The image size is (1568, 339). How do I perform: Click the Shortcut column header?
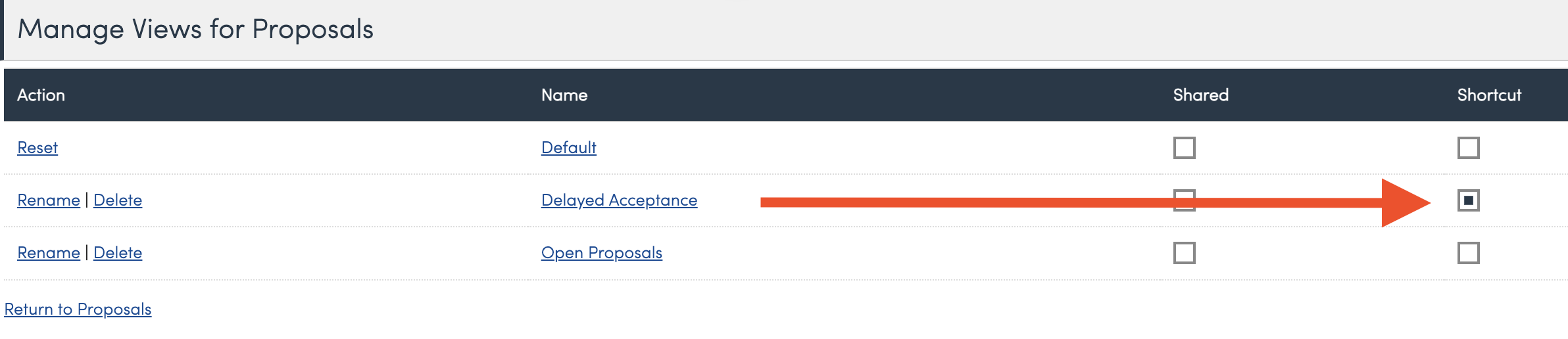click(1489, 95)
